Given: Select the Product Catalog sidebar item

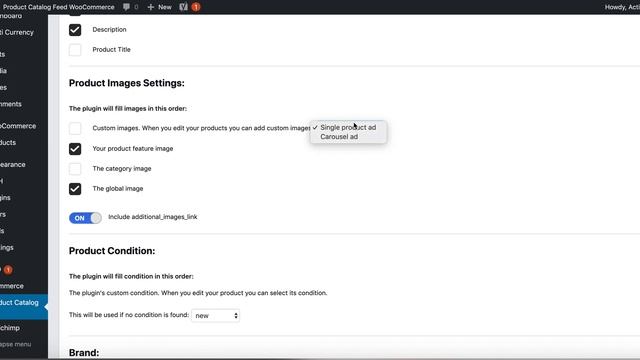Looking at the screenshot, I should (x=24, y=307).
